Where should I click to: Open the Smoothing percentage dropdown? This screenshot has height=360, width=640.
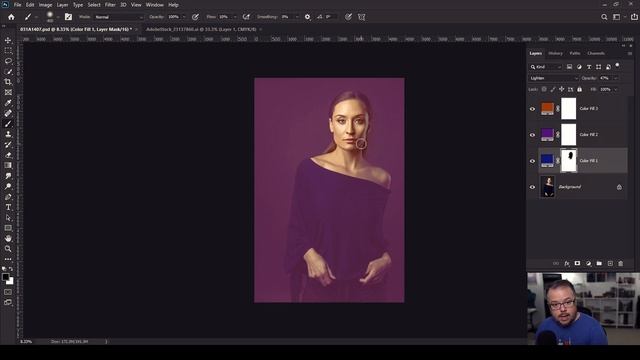pyautogui.click(x=297, y=17)
